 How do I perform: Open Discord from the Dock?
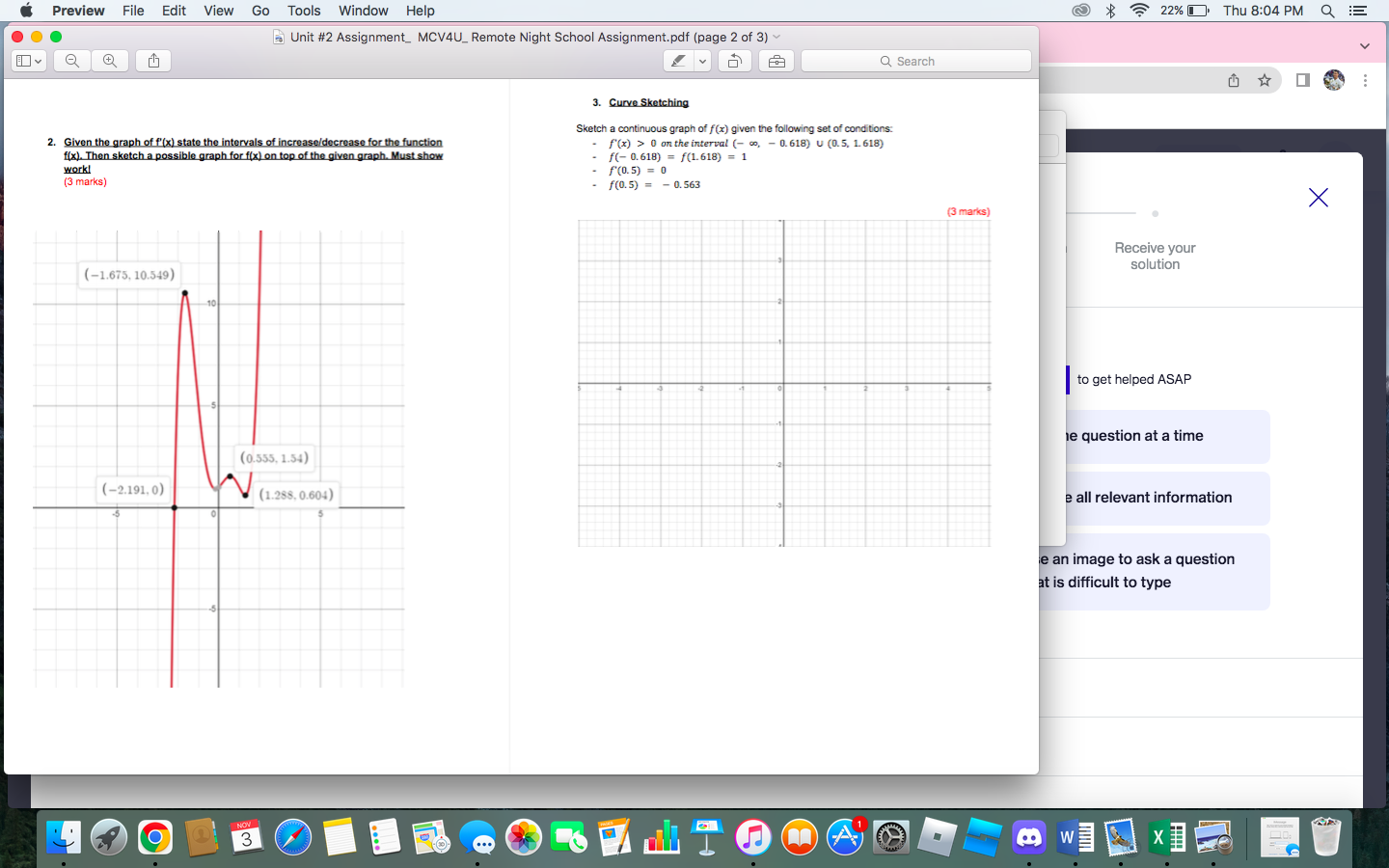(1028, 838)
